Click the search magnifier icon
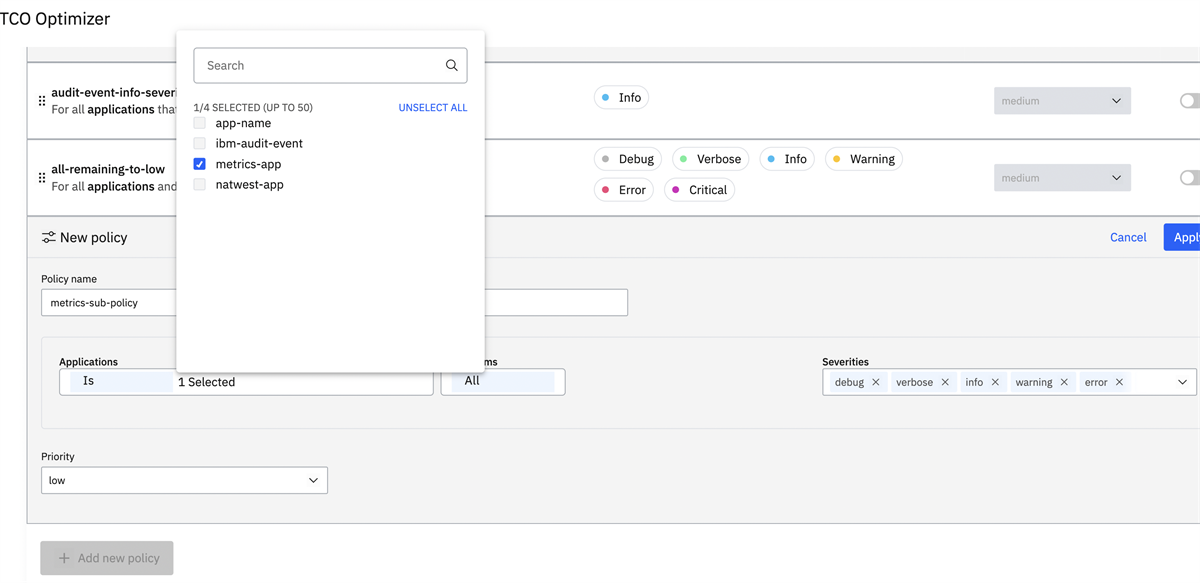The height and width of the screenshot is (583, 1200). 451,66
